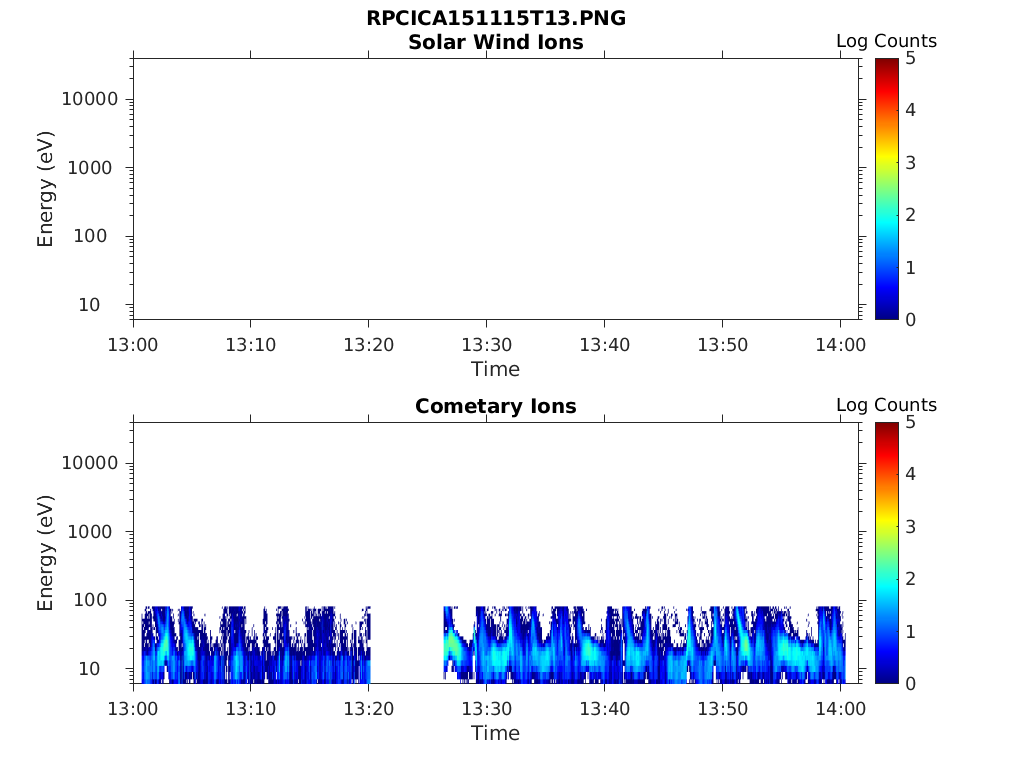Click the colorbar value 4 of lower plot
The height and width of the screenshot is (768, 1024).
(x=910, y=474)
